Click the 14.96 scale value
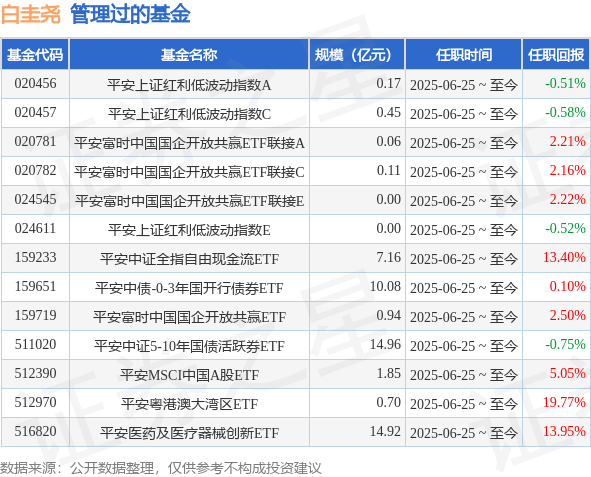The height and width of the screenshot is (477, 591). click(385, 344)
